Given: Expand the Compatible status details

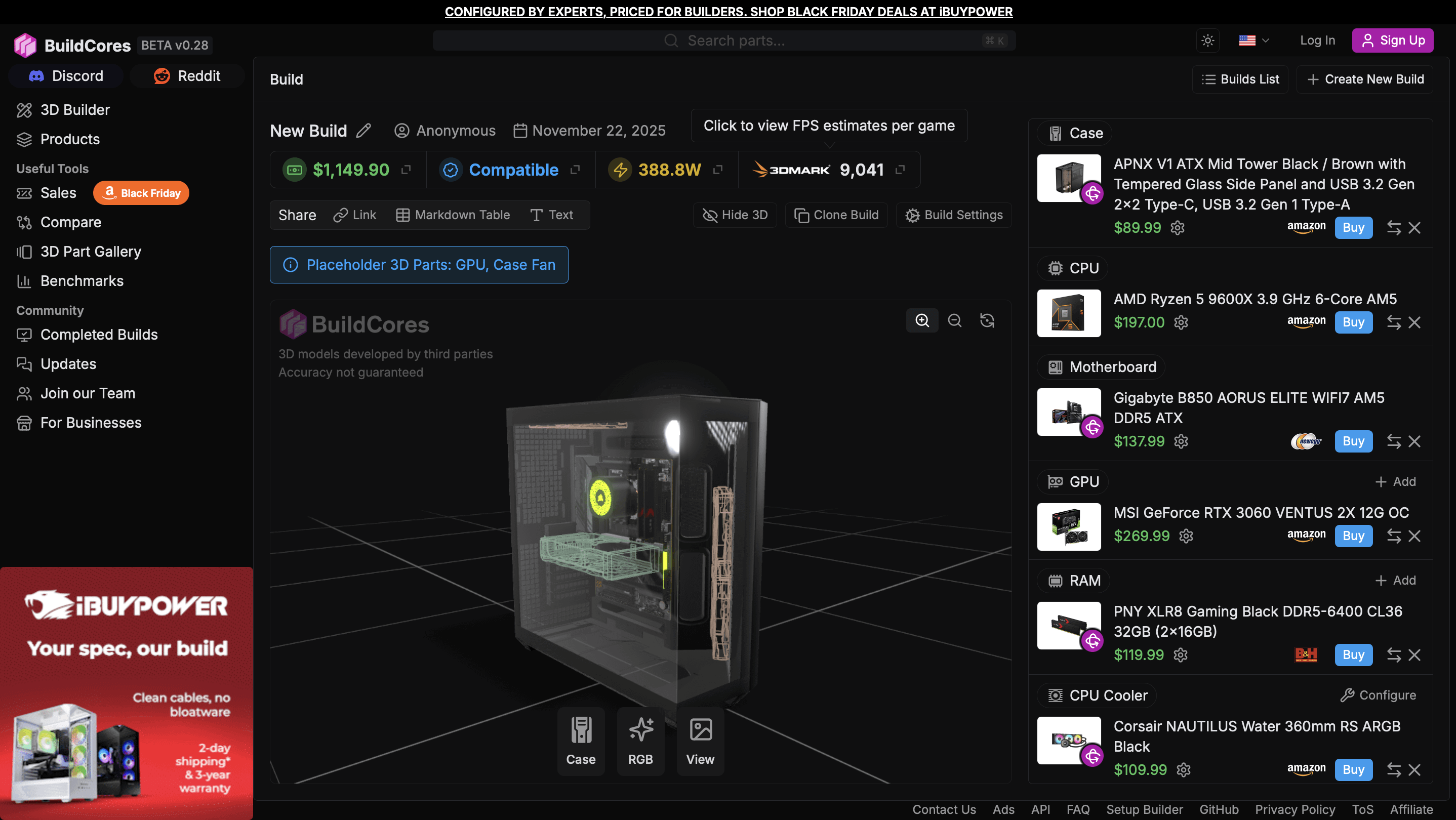Looking at the screenshot, I should tap(576, 170).
